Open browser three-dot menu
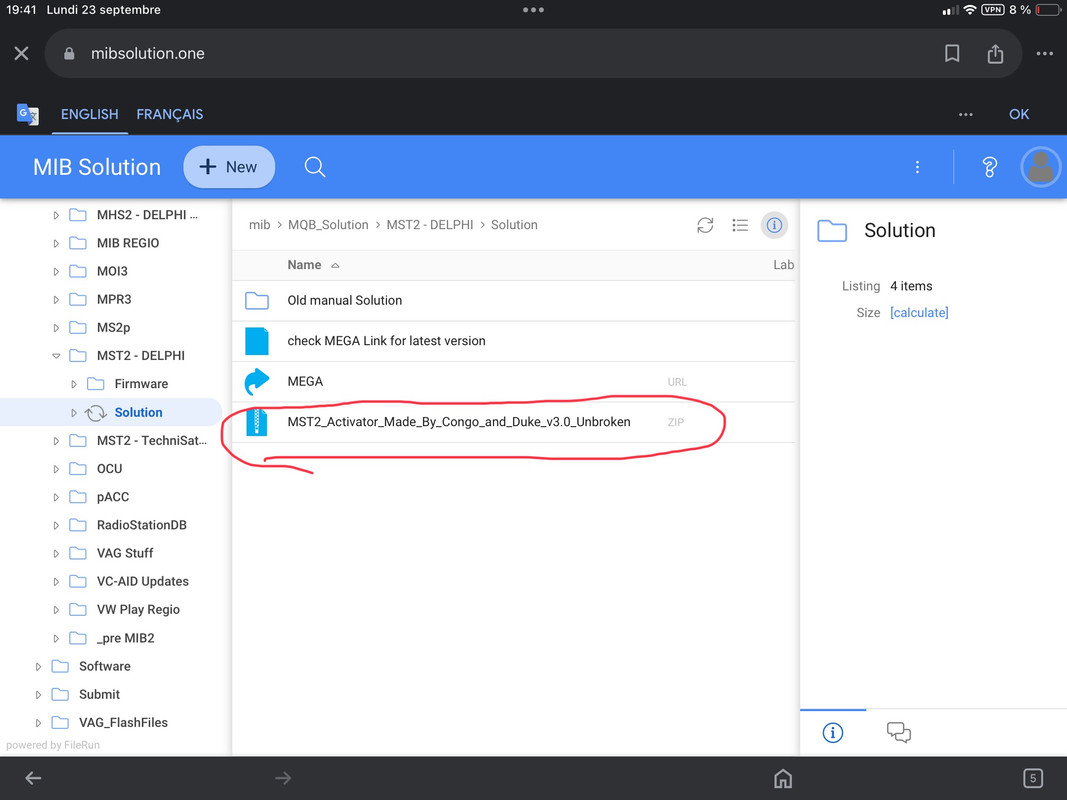 coord(1045,53)
